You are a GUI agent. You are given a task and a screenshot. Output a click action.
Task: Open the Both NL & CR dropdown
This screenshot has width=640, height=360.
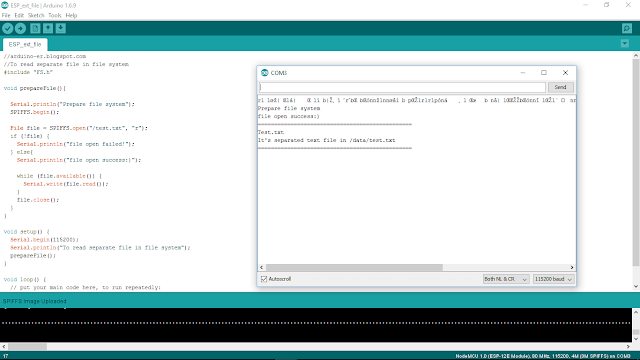point(506,279)
